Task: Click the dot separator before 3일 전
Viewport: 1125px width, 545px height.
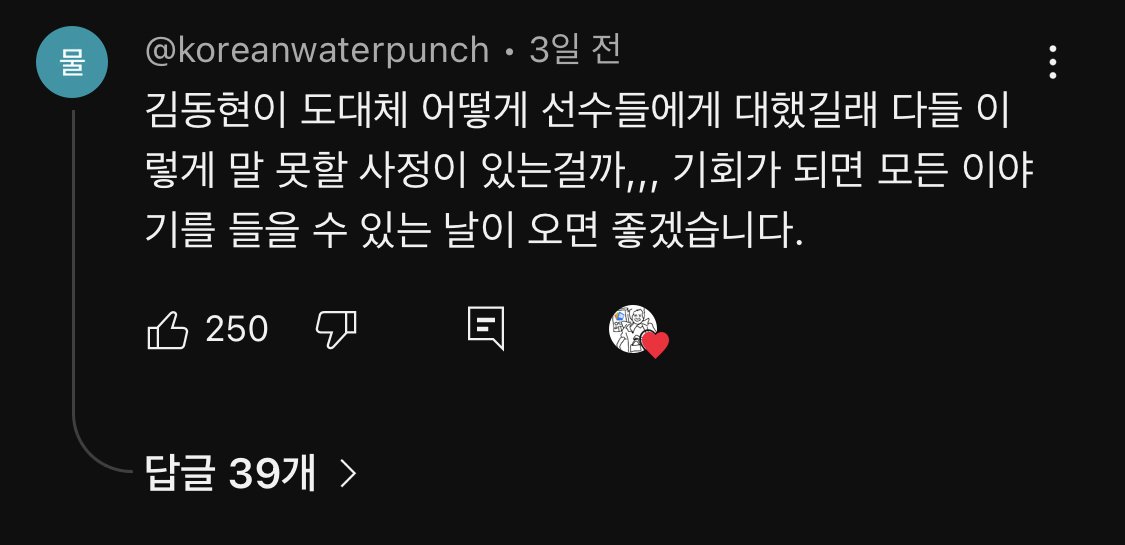Action: pos(509,52)
